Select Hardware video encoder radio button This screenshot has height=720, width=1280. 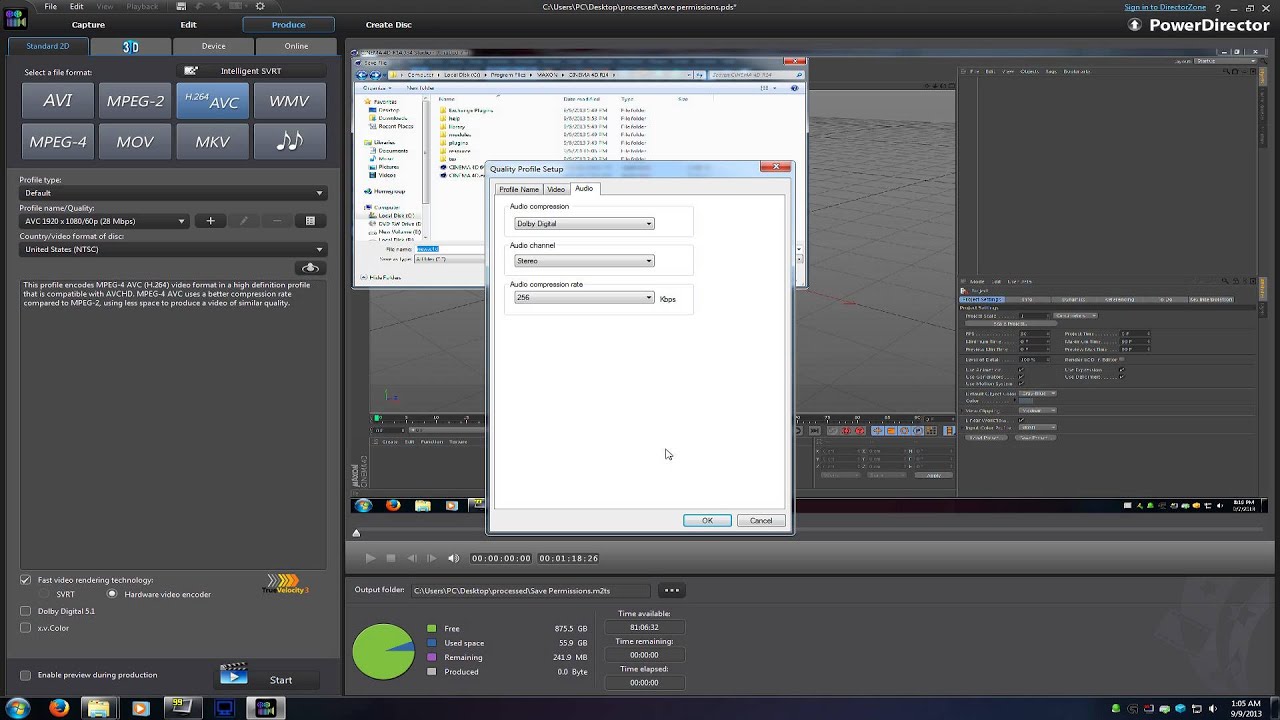(x=112, y=594)
